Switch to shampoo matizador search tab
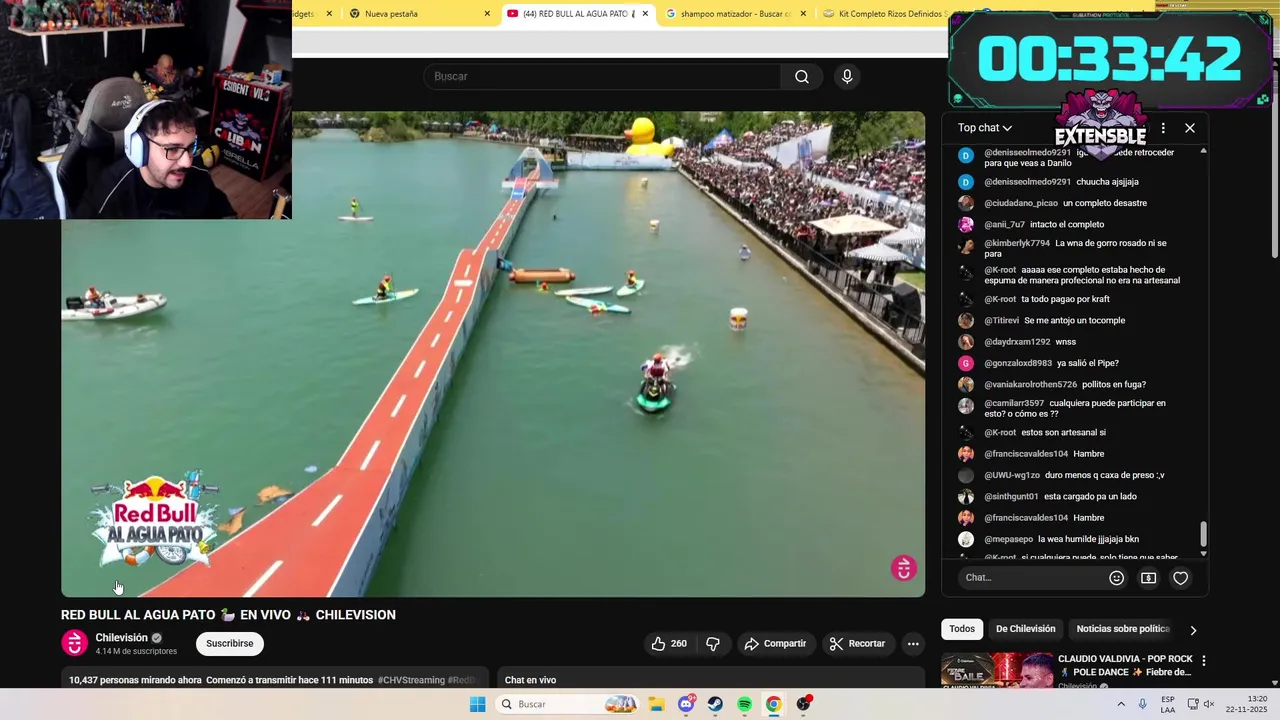1280x720 pixels. tap(737, 14)
